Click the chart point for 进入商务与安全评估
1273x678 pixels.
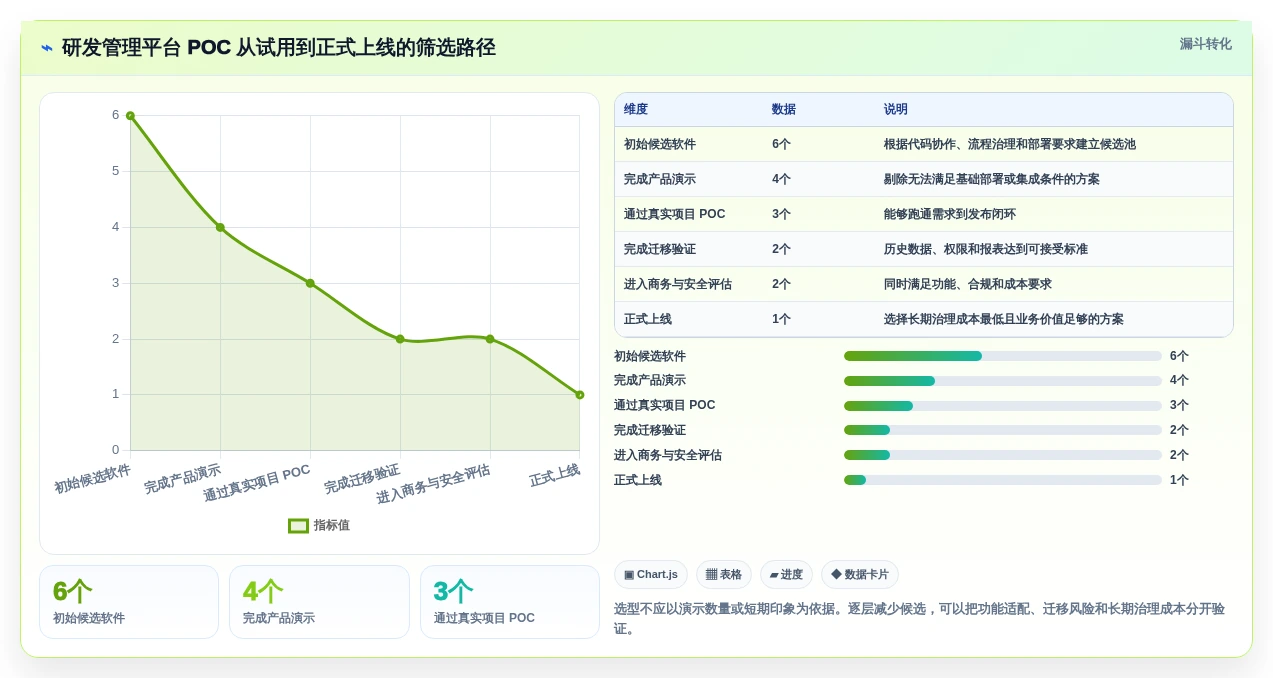(x=490, y=339)
